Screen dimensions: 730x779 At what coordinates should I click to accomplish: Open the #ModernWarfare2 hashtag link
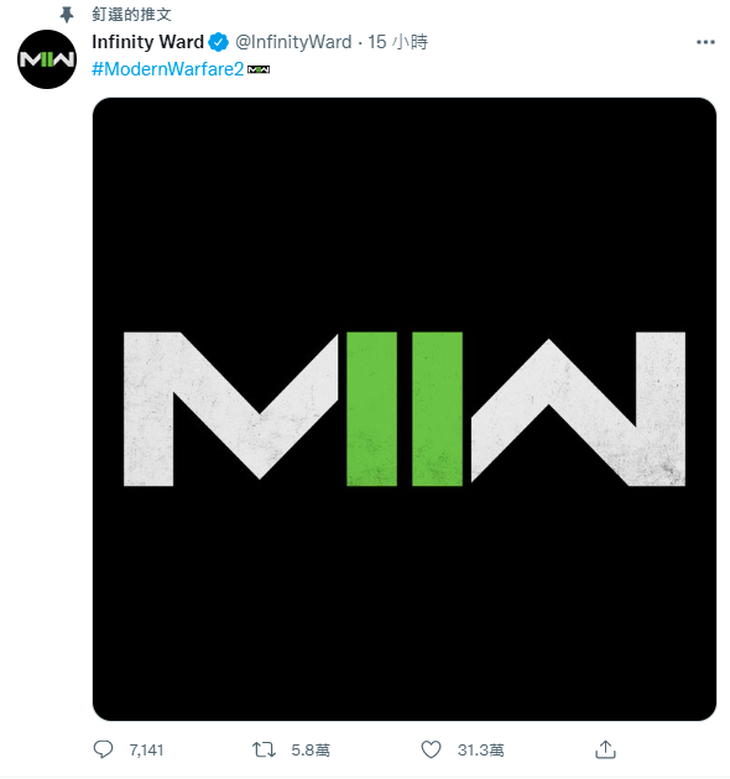coord(168,69)
